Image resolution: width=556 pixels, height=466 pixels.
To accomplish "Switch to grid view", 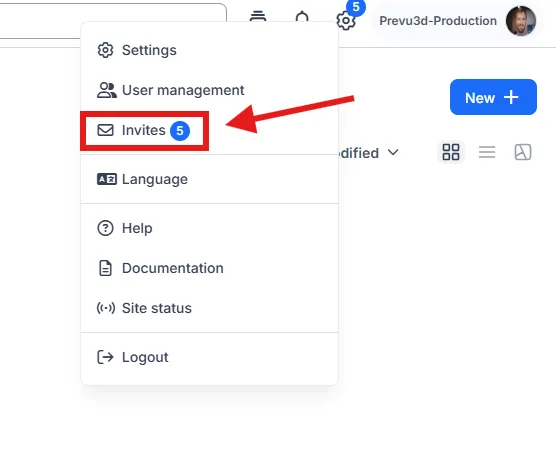I will tap(451, 152).
